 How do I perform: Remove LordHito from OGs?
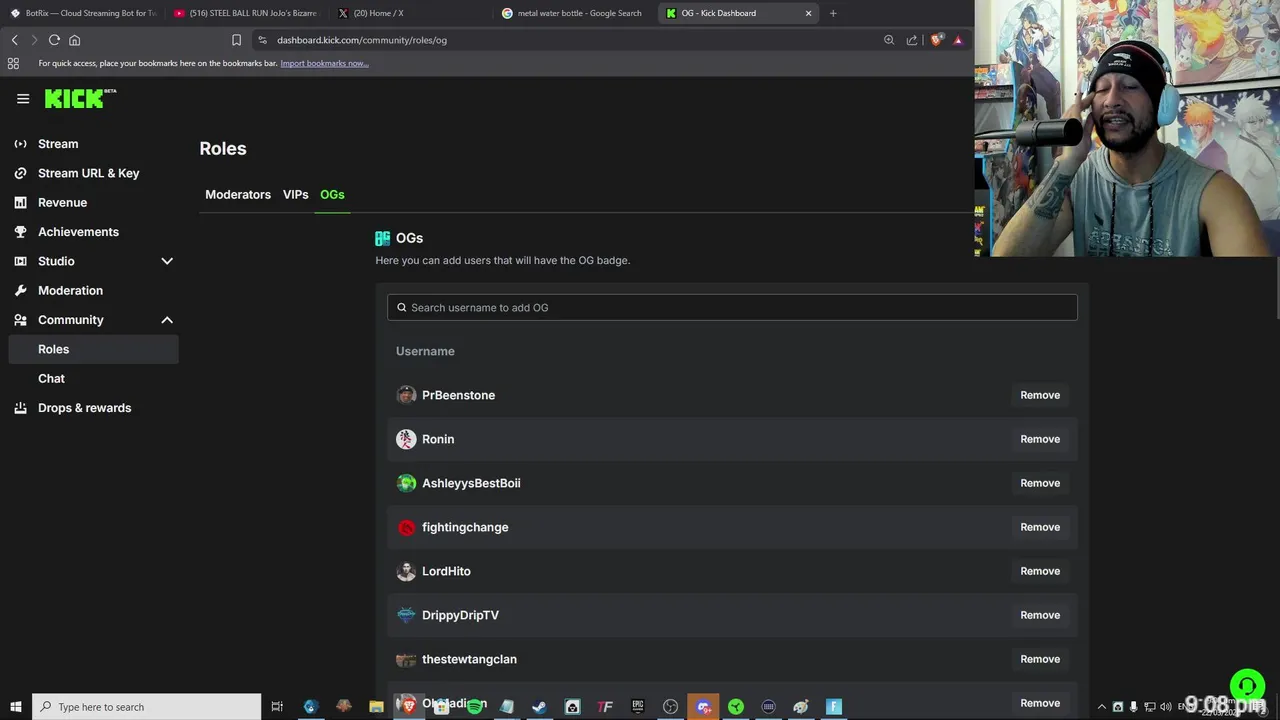coord(1040,571)
